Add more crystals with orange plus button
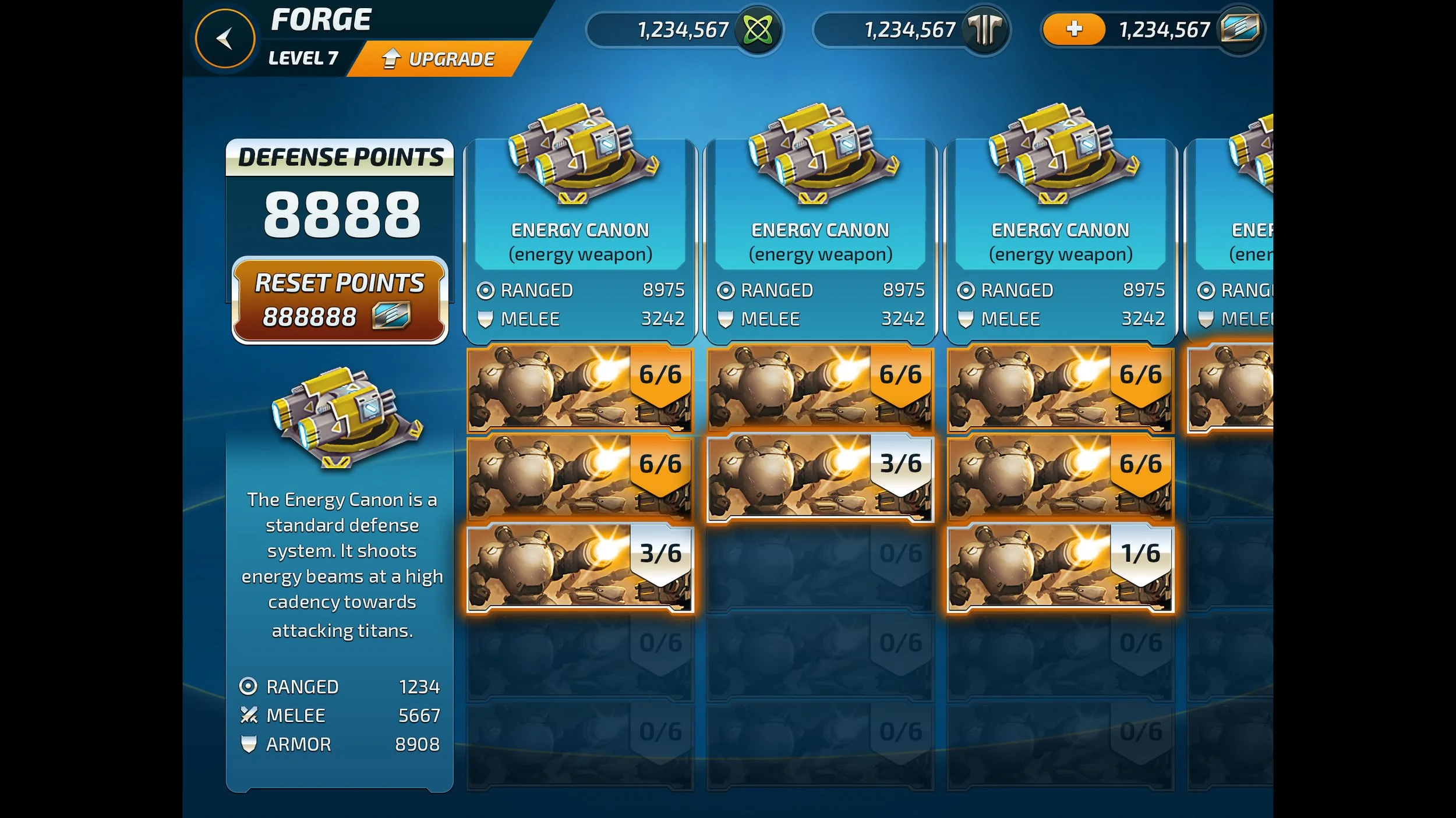The image size is (1456, 818). [x=1074, y=29]
